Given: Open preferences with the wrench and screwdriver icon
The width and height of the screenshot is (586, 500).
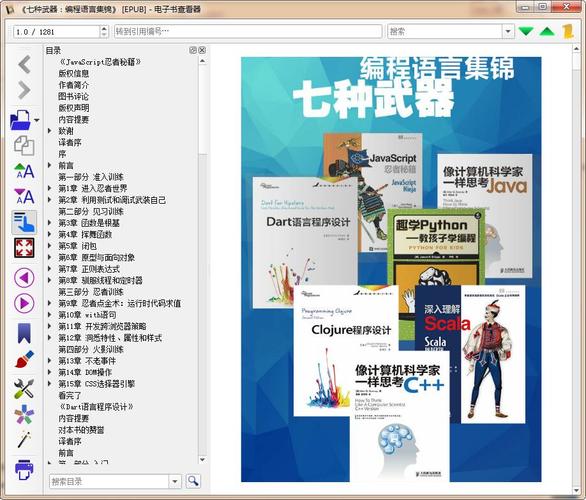Looking at the screenshot, I should (24, 389).
